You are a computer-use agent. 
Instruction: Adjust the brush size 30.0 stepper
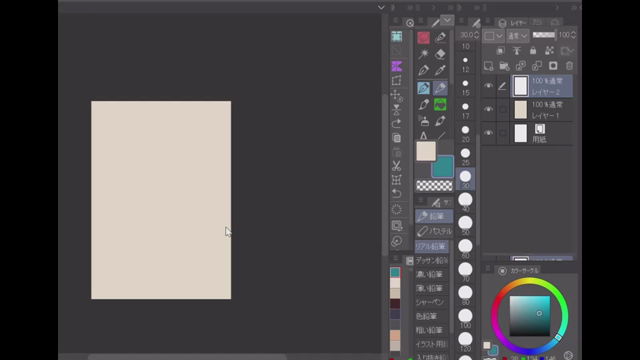click(x=476, y=35)
